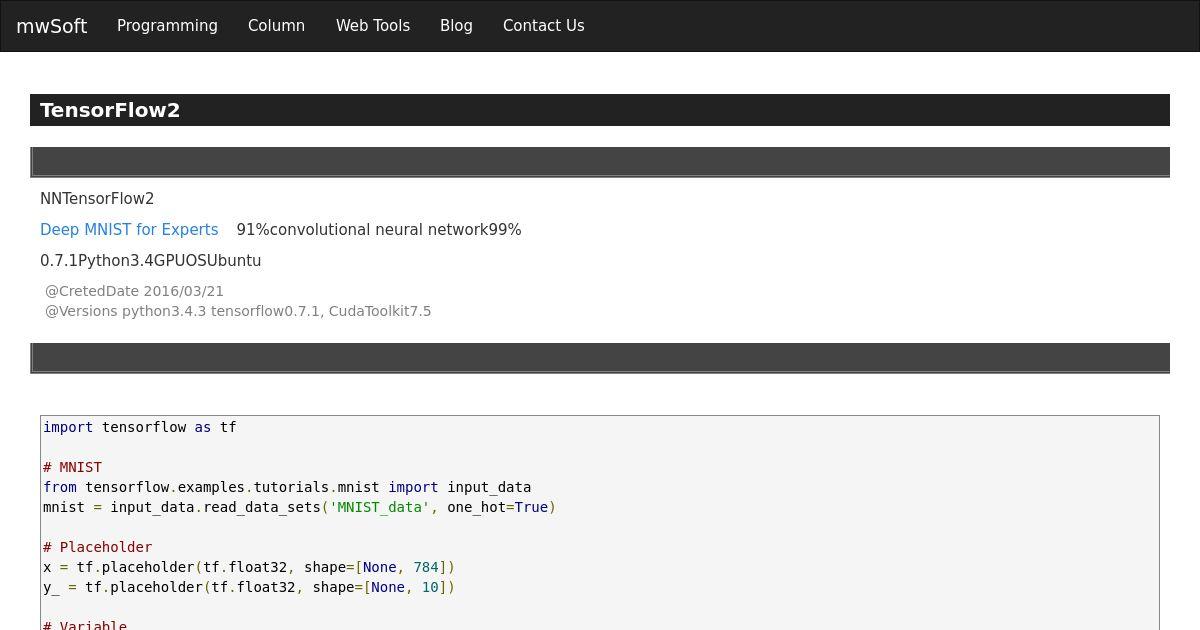Click the x = tf.placeholder code line
This screenshot has width=1200, height=630.
pos(249,567)
